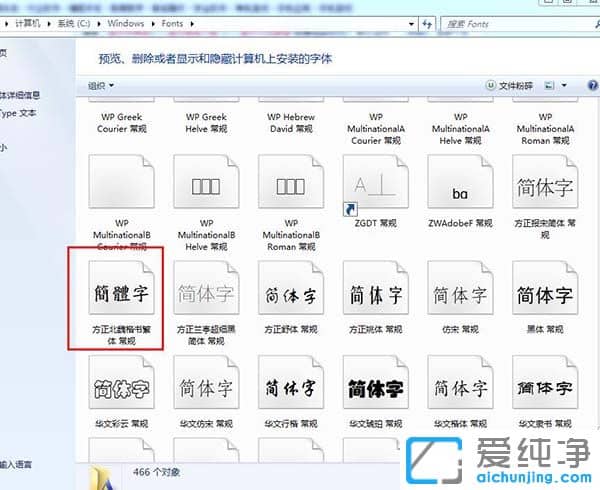Viewport: 600px width, 490px height.
Task: Refresh the Fonts folder view
Action: (427, 23)
